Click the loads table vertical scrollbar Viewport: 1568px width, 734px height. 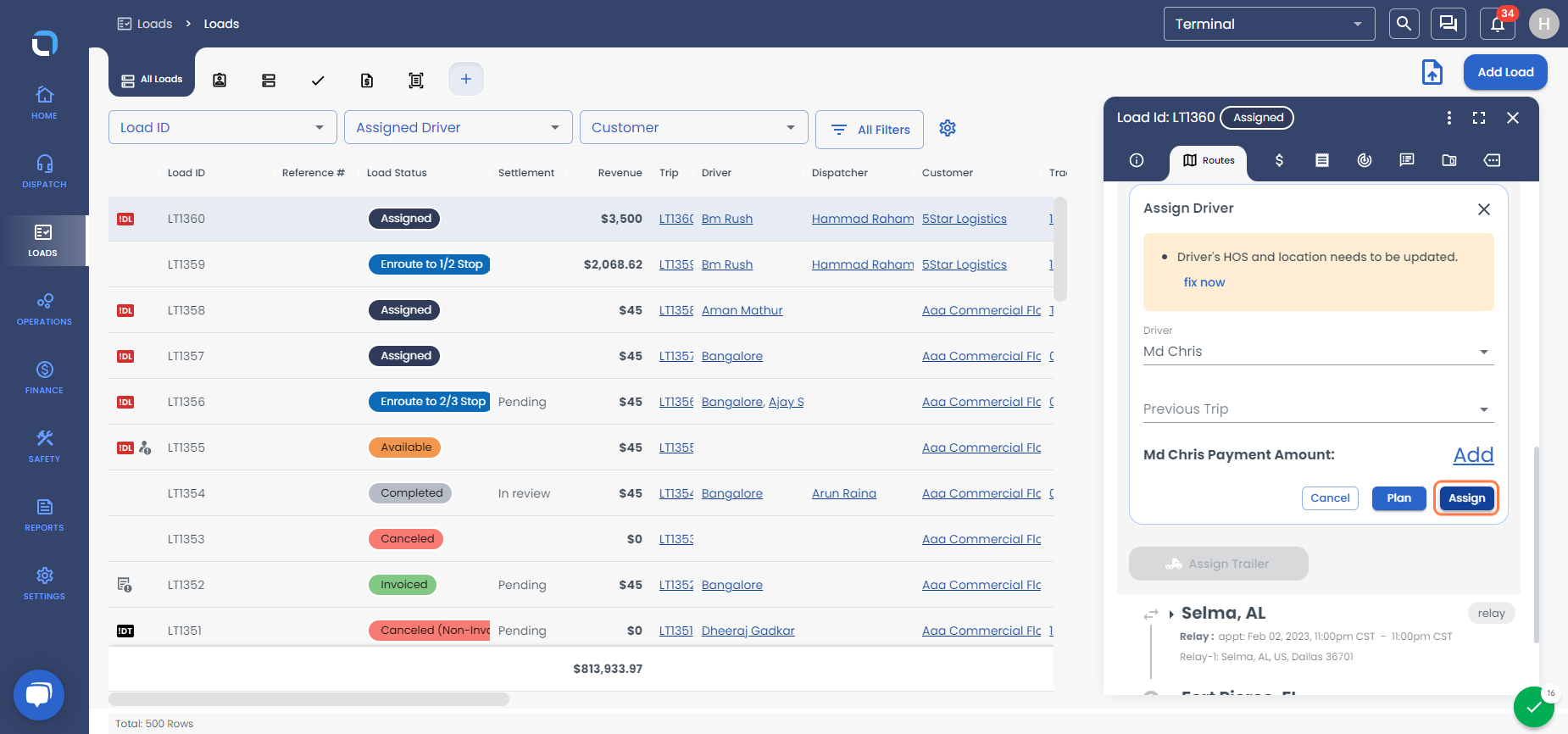tap(1060, 249)
